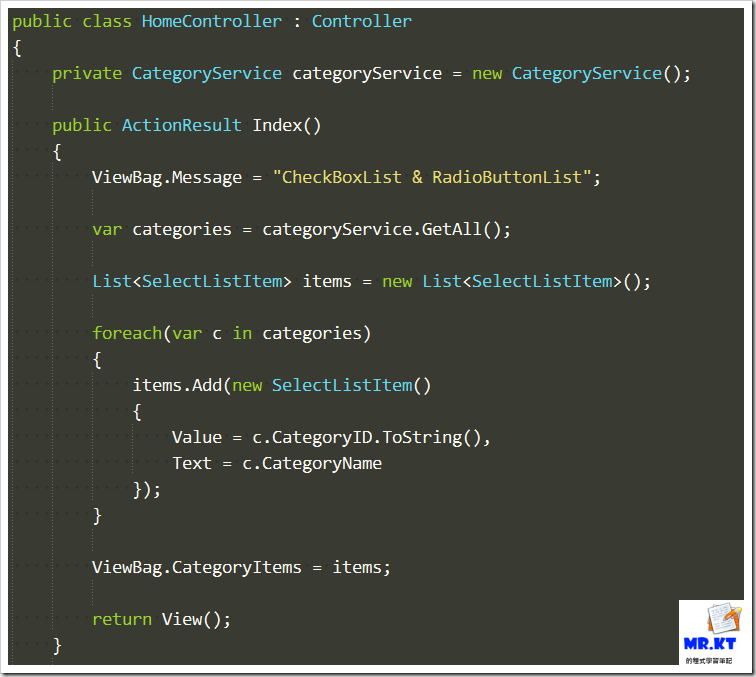The width and height of the screenshot is (756, 677).
Task: Click the return View(); statement
Action: tap(162, 620)
